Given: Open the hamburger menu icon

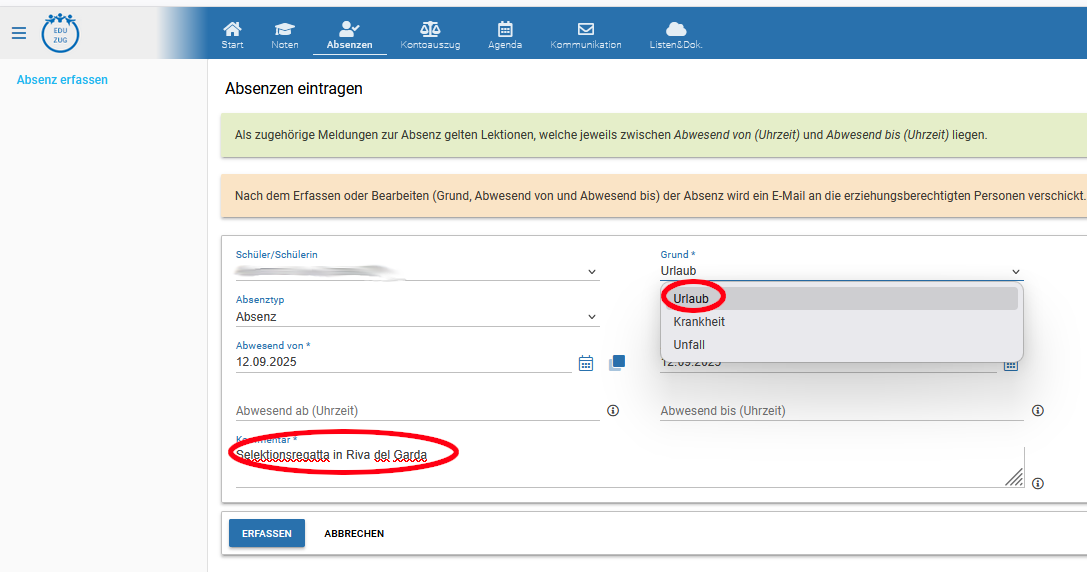Looking at the screenshot, I should (x=18, y=33).
